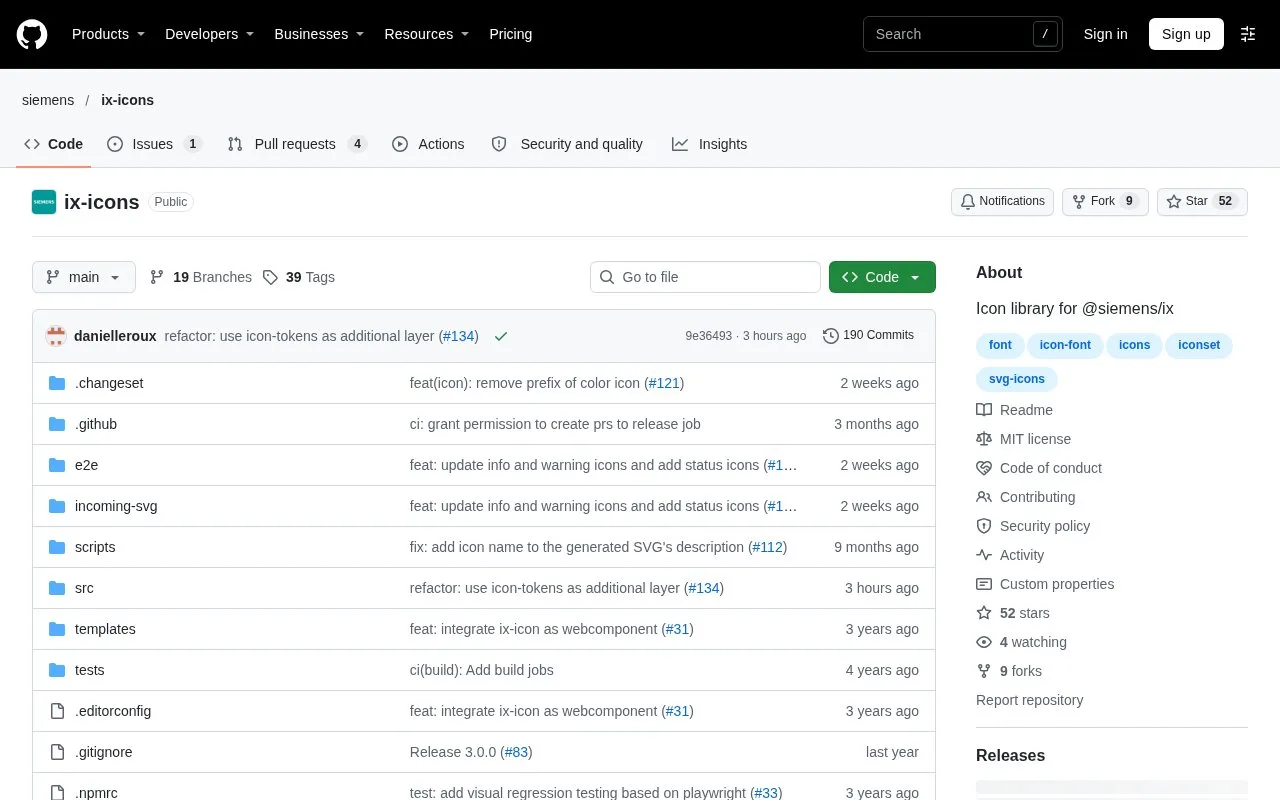Click the Sign up button

[1186, 34]
